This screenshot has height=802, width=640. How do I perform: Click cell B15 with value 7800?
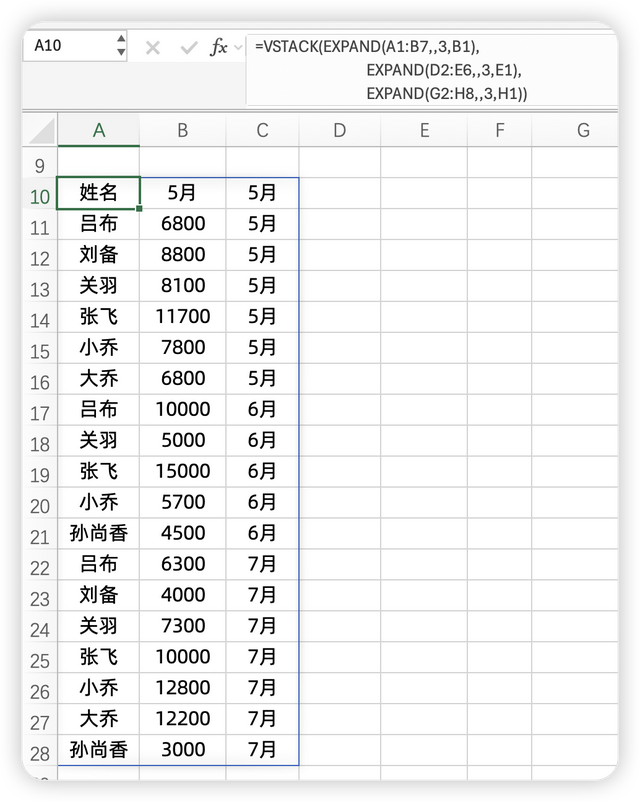point(183,348)
